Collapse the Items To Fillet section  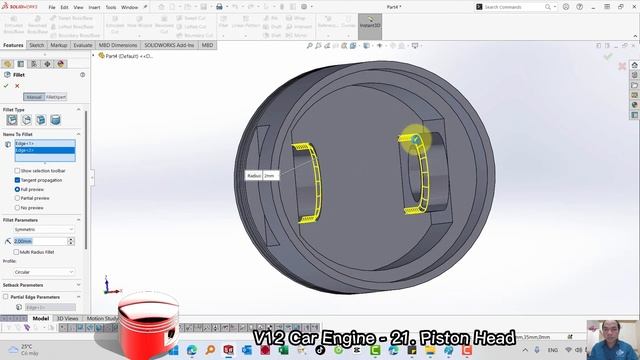pyautogui.click(x=78, y=134)
